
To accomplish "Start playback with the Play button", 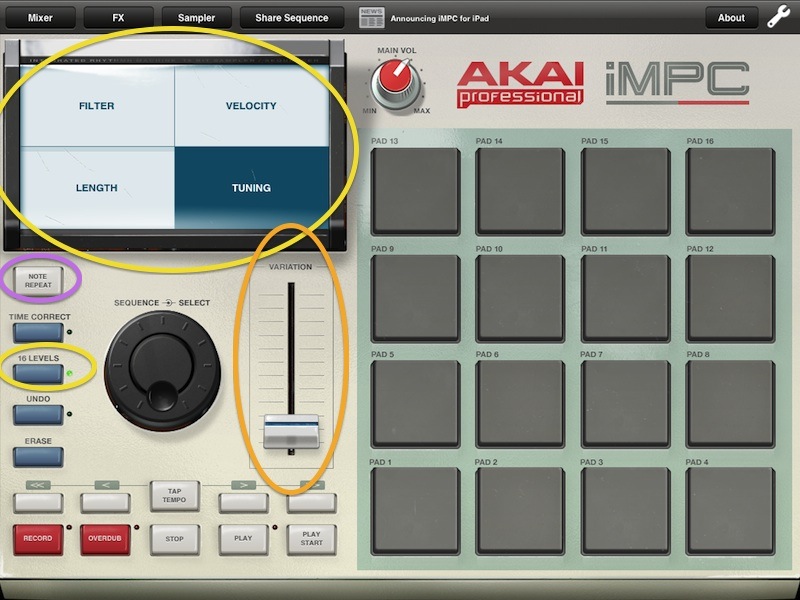I will click(x=243, y=539).
